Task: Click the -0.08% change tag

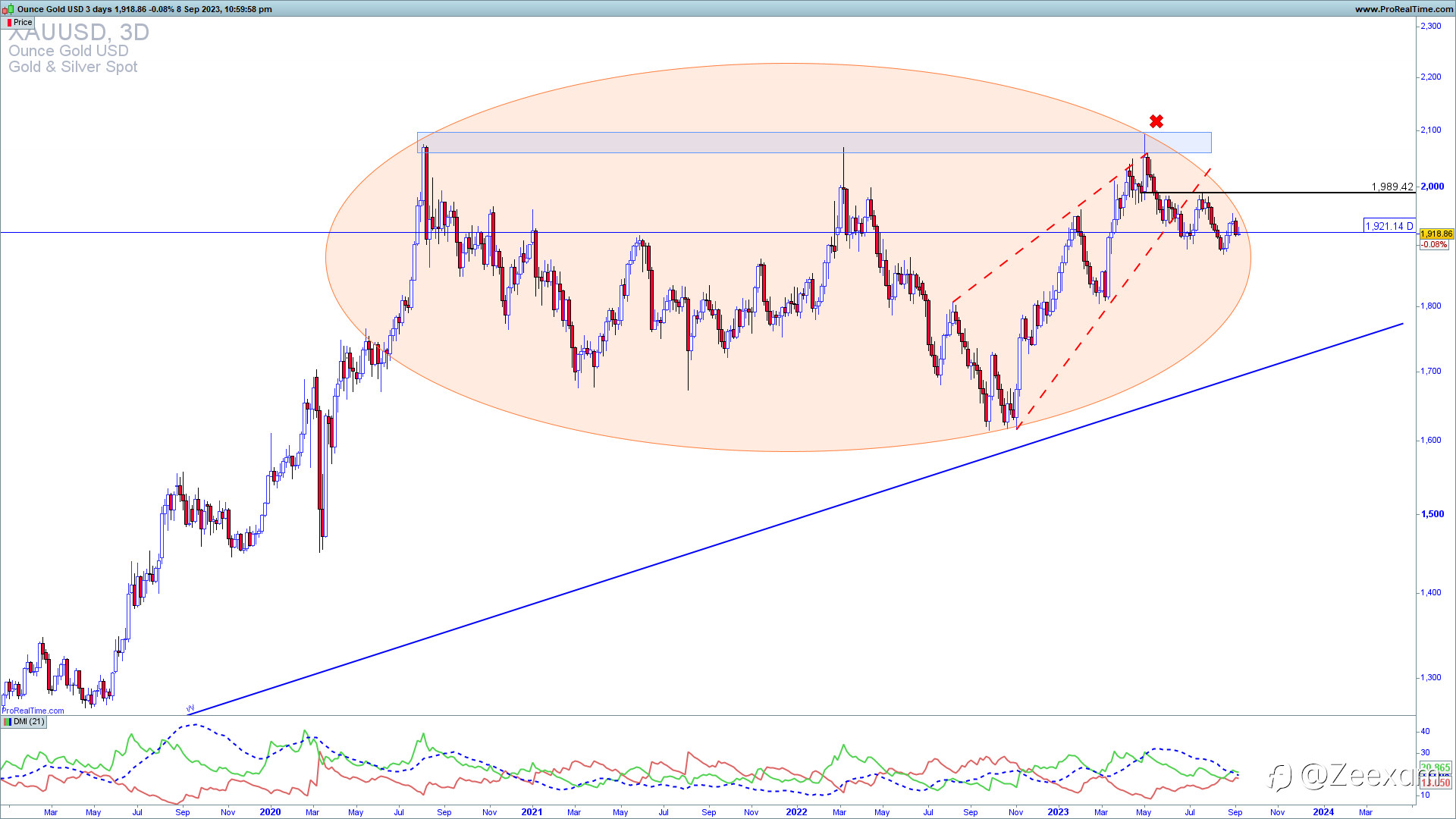Action: pos(1434,245)
